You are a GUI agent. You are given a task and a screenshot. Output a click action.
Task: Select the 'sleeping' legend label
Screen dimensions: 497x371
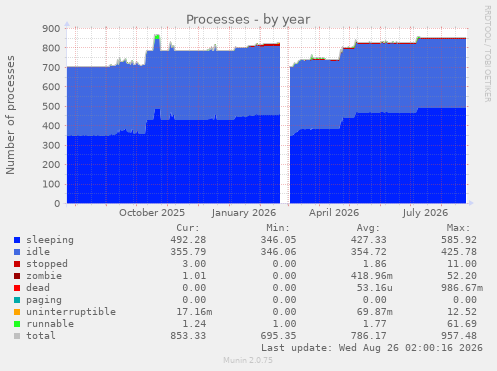point(50,240)
